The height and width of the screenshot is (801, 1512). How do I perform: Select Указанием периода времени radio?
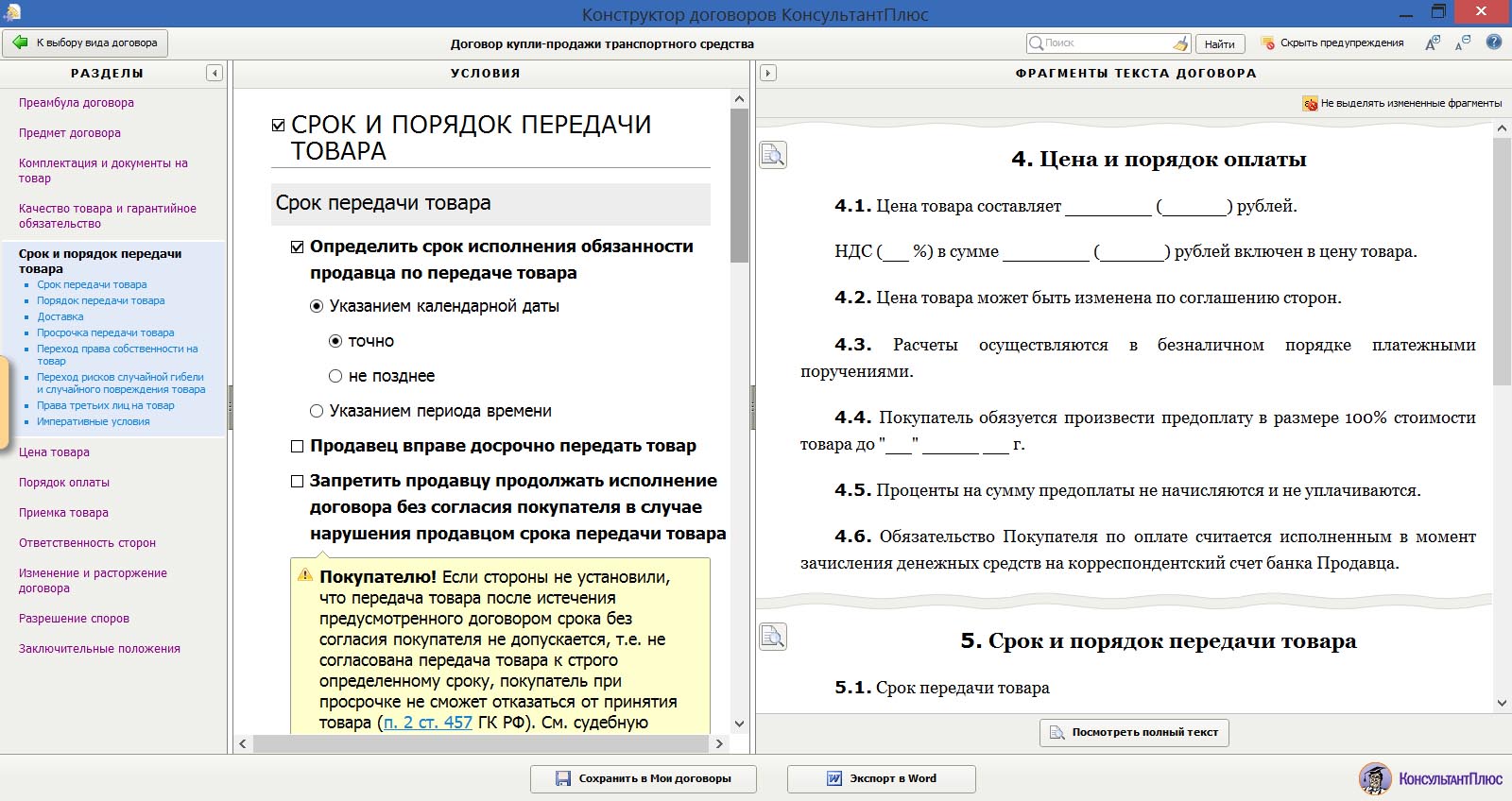click(x=317, y=411)
